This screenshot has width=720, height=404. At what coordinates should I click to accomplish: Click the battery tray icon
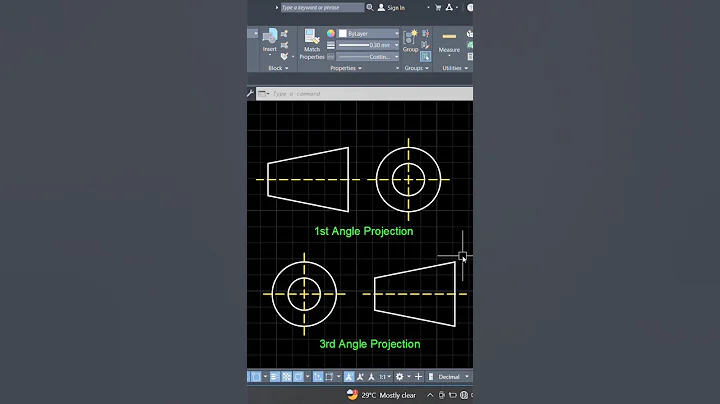tap(453, 395)
